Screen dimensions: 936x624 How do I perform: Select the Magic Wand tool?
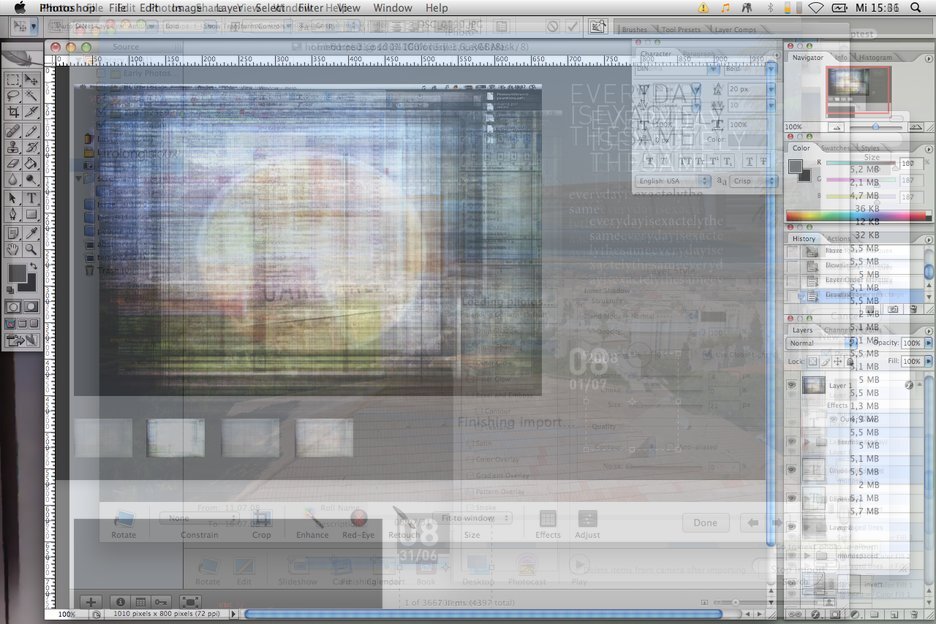(31, 96)
